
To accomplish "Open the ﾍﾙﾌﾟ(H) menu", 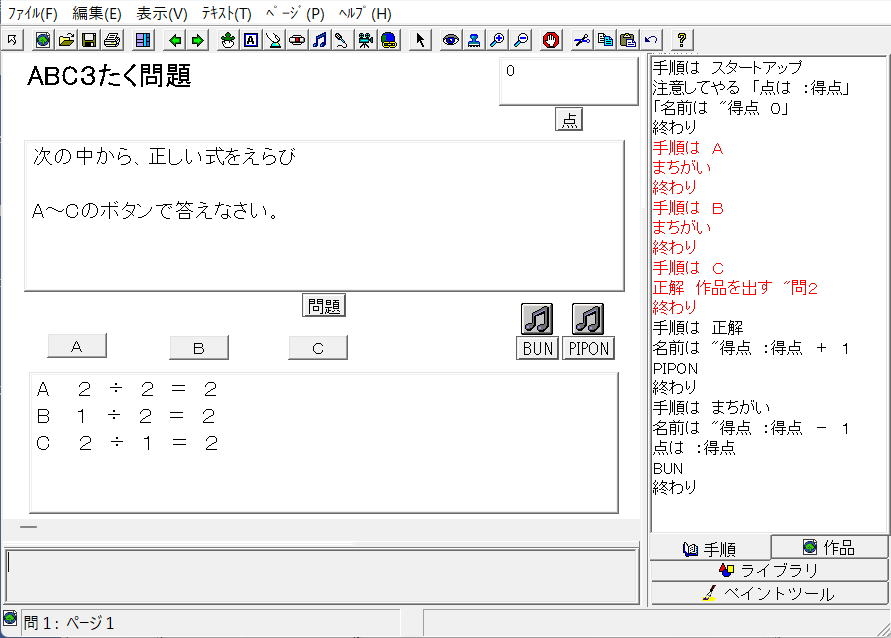I will [365, 13].
